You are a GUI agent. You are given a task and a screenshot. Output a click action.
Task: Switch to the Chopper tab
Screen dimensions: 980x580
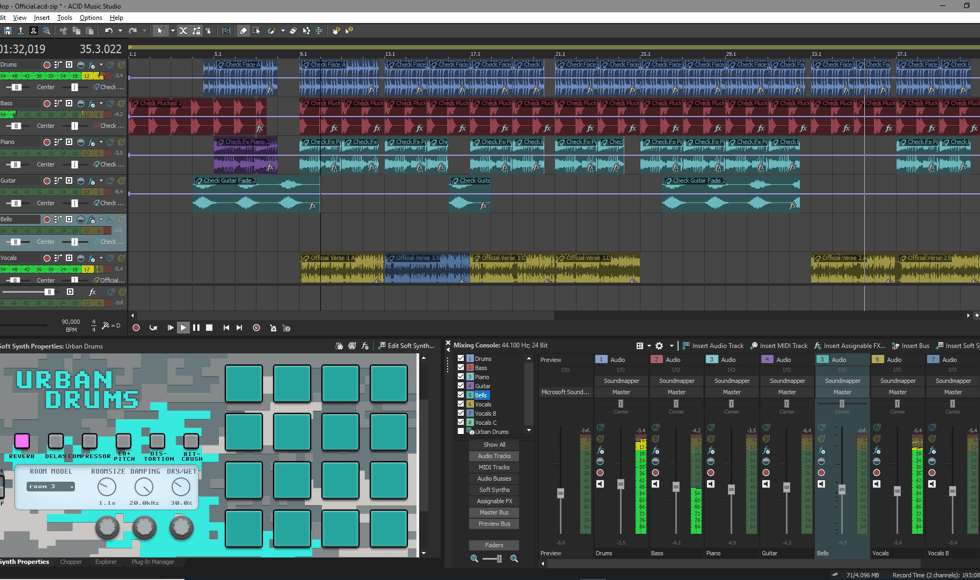tap(71, 562)
